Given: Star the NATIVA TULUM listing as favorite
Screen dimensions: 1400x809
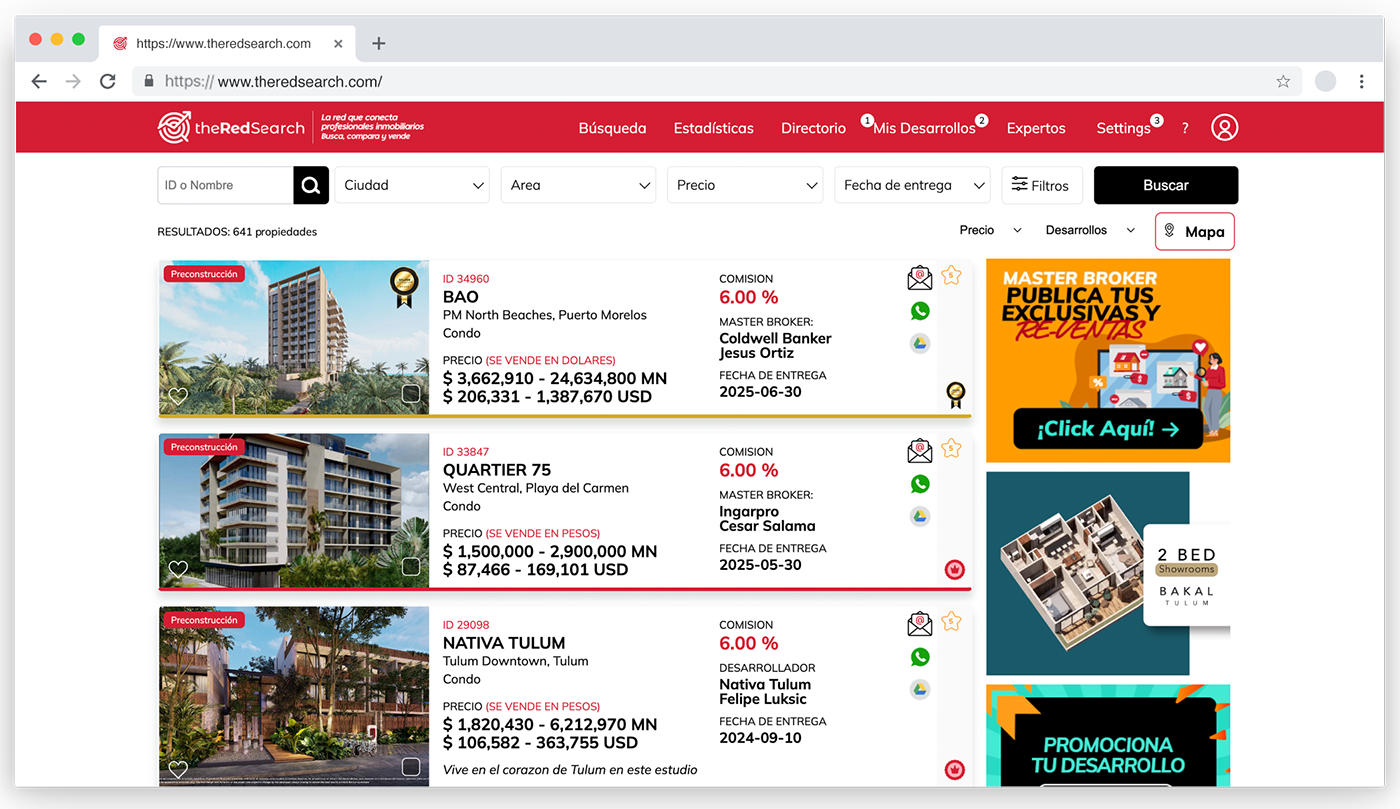Looking at the screenshot, I should (951, 621).
